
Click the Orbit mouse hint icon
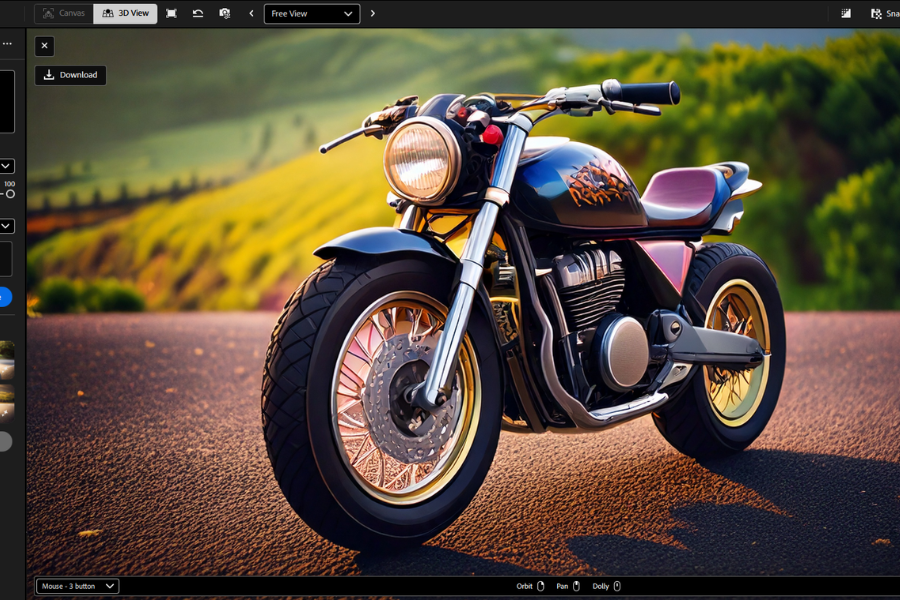tap(540, 586)
